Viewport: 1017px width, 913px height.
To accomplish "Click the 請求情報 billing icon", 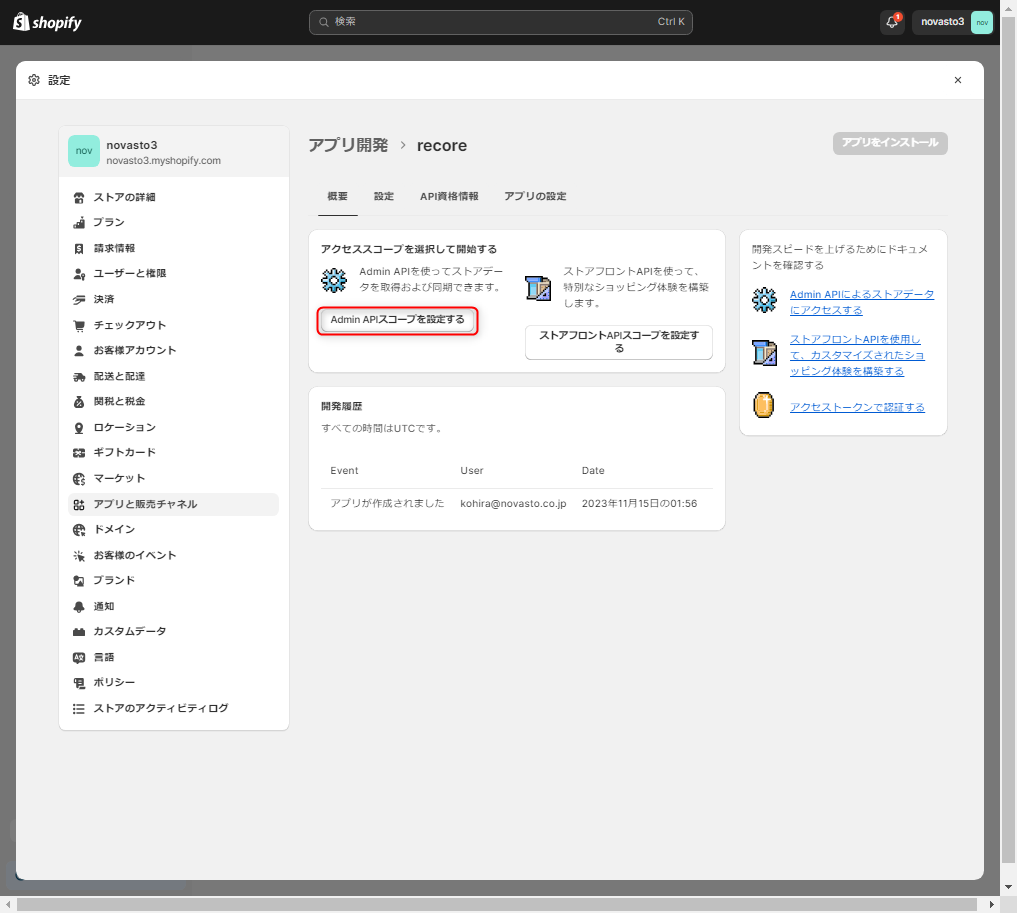I will (x=78, y=248).
